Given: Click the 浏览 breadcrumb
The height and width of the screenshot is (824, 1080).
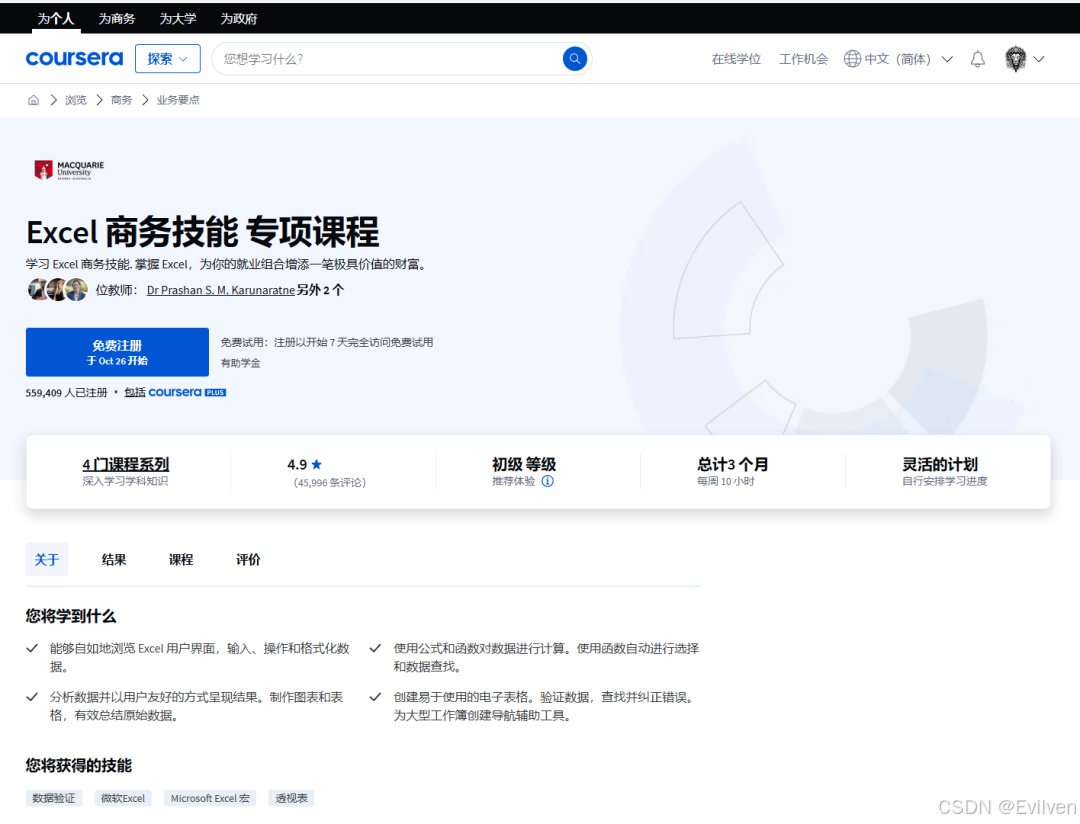Looking at the screenshot, I should click(x=76, y=100).
